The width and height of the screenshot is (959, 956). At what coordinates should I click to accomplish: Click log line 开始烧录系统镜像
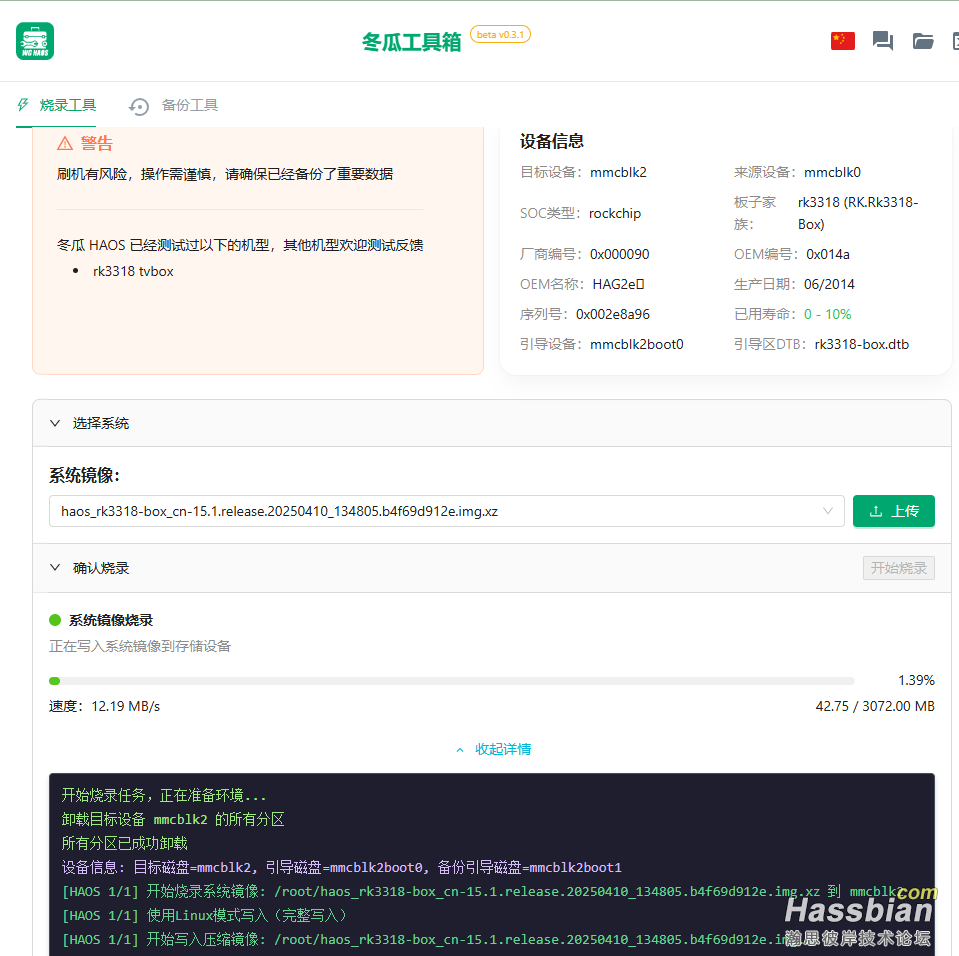pyautogui.click(x=483, y=892)
